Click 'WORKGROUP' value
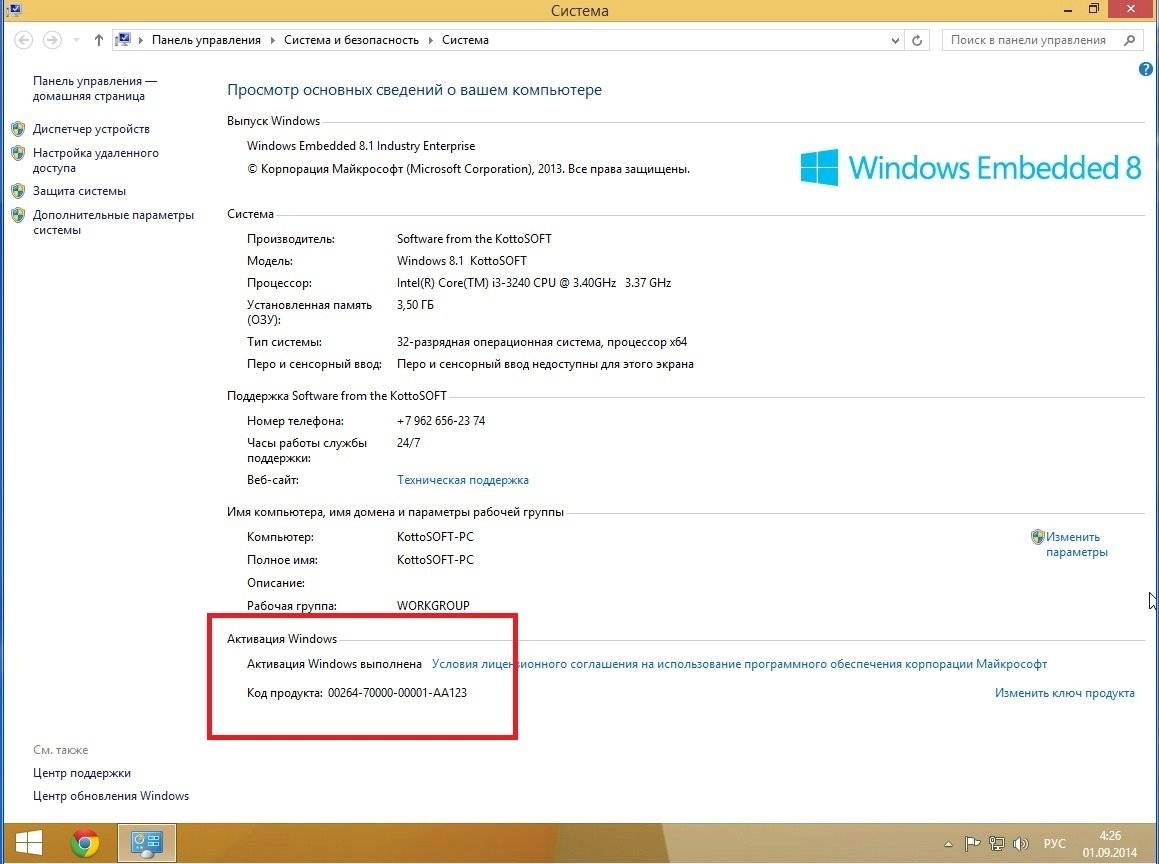This screenshot has height=864, width=1159. [x=433, y=605]
